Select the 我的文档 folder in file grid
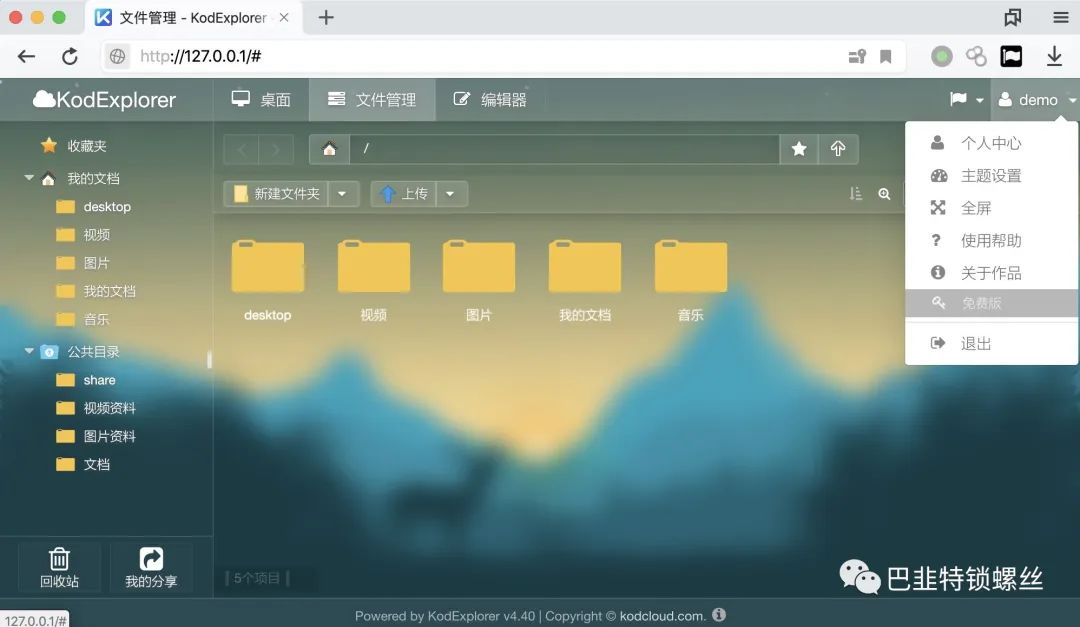The width and height of the screenshot is (1080, 627). 585,281
